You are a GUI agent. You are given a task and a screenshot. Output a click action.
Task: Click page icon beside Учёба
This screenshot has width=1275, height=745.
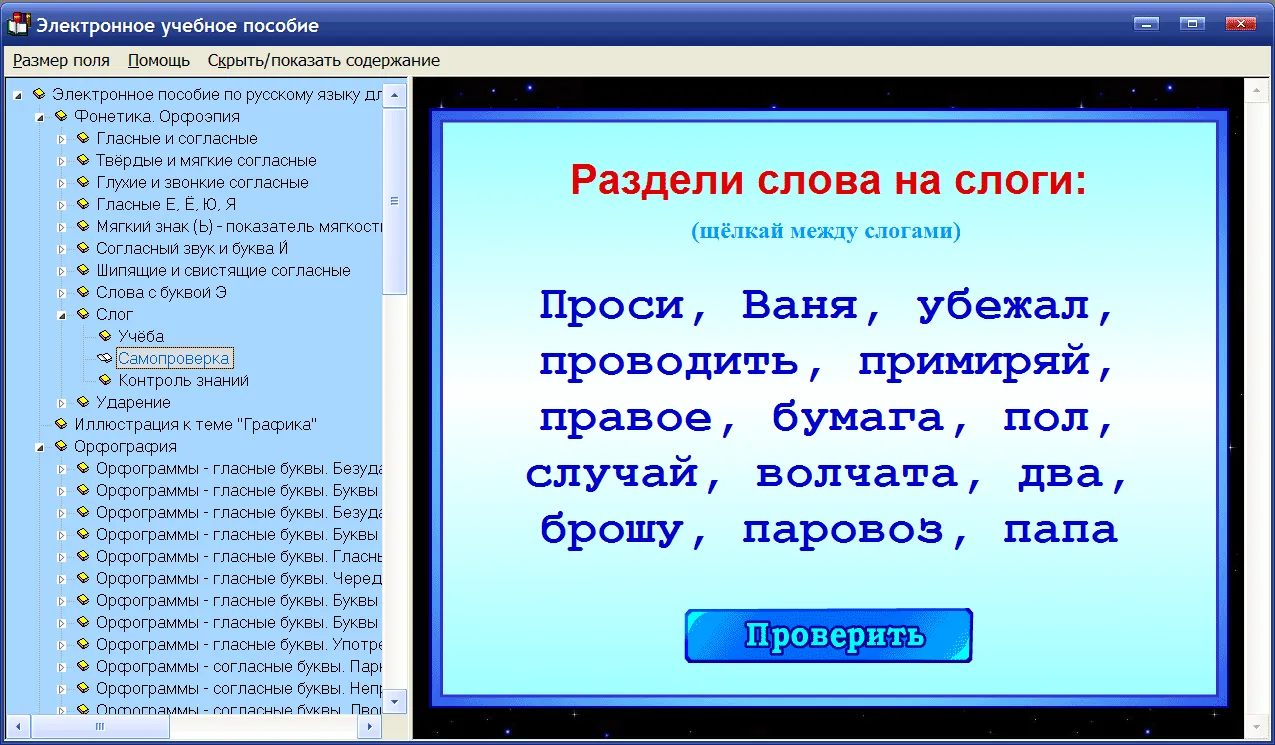pyautogui.click(x=105, y=336)
